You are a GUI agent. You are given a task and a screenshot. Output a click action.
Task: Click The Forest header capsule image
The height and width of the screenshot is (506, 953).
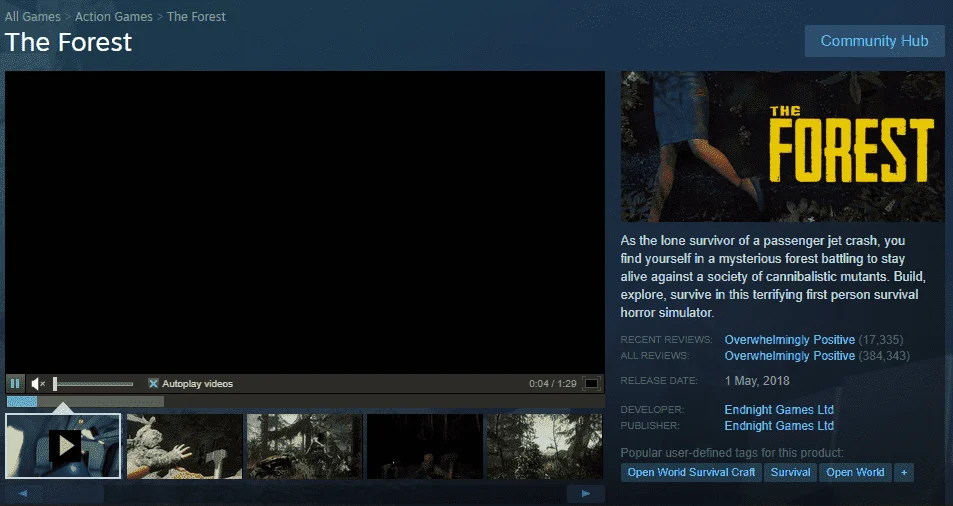point(783,146)
